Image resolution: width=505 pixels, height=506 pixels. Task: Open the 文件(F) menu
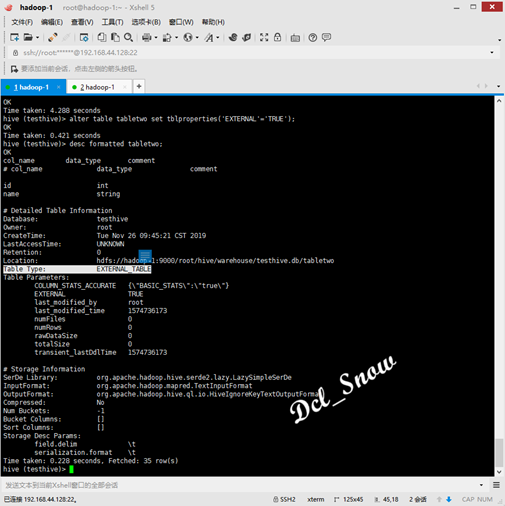click(x=22, y=22)
